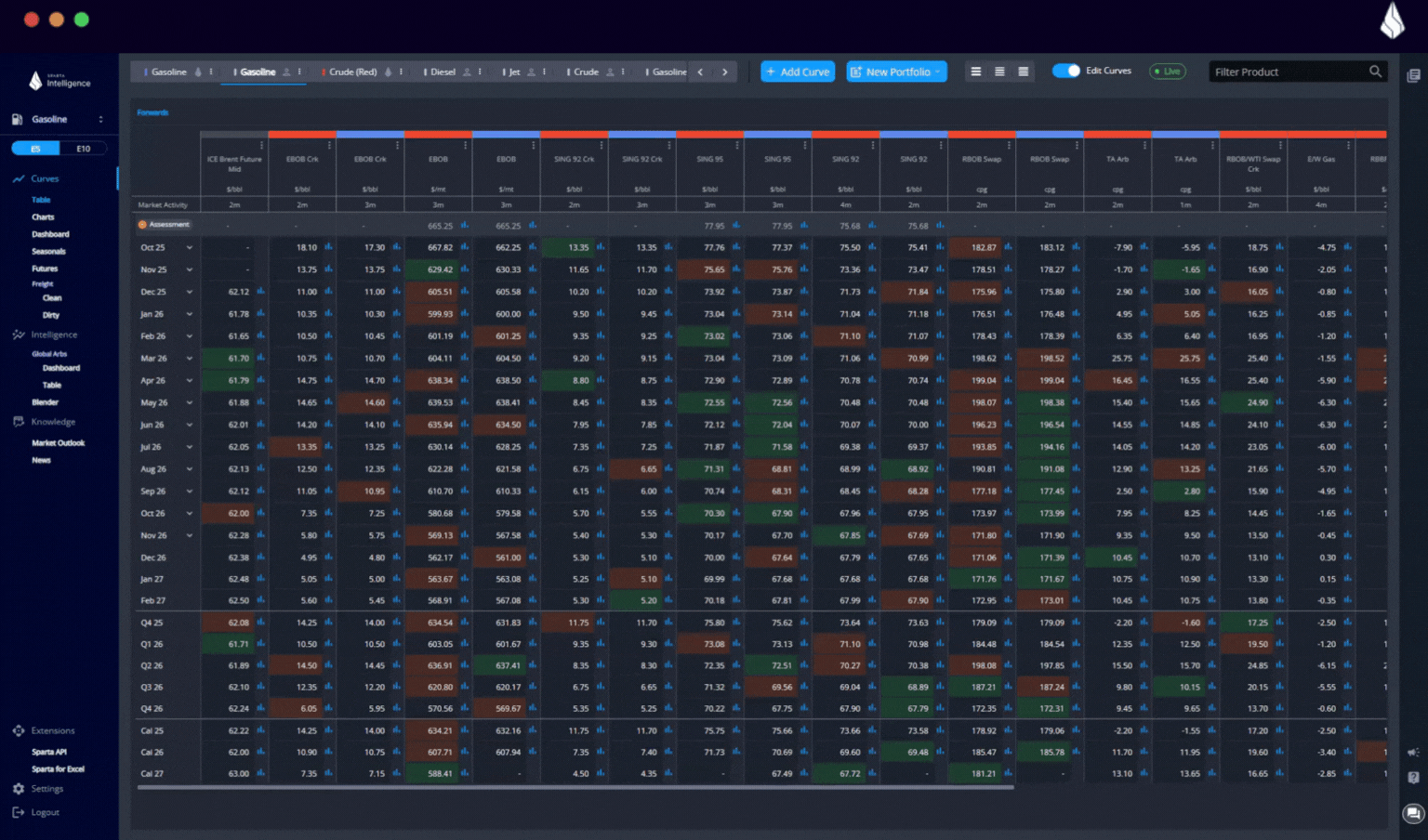Open chart icon for Oct 25 EBOB Crk 18.10
This screenshot has width=1428, height=840.
tap(328, 247)
